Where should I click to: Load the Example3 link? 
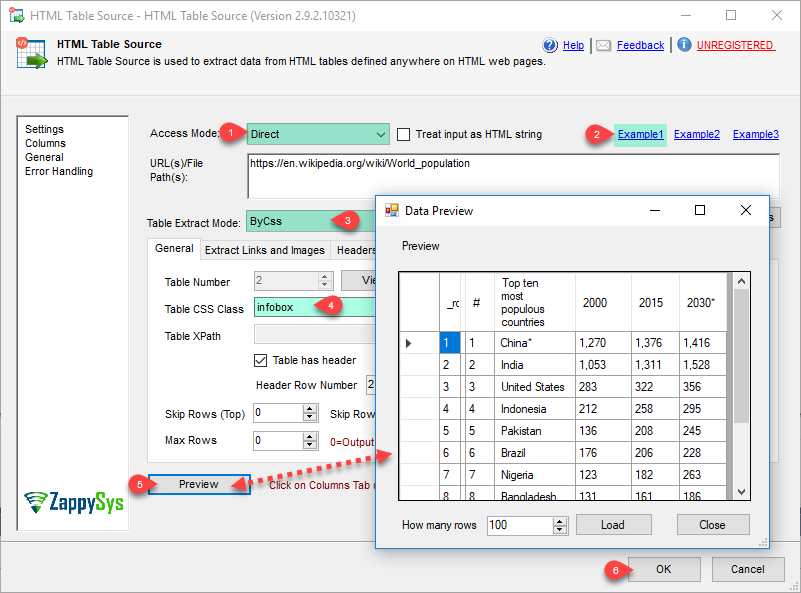pos(756,134)
